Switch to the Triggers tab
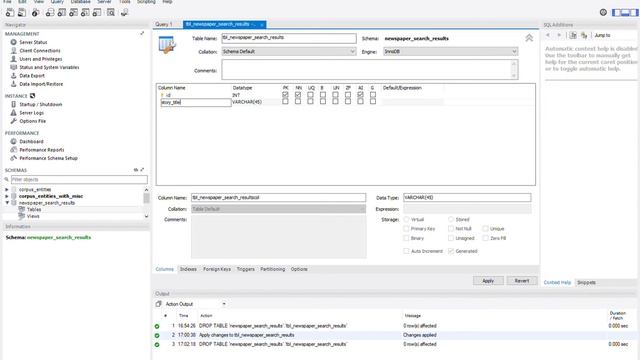Viewport: 640px width, 360px height. tap(246, 269)
